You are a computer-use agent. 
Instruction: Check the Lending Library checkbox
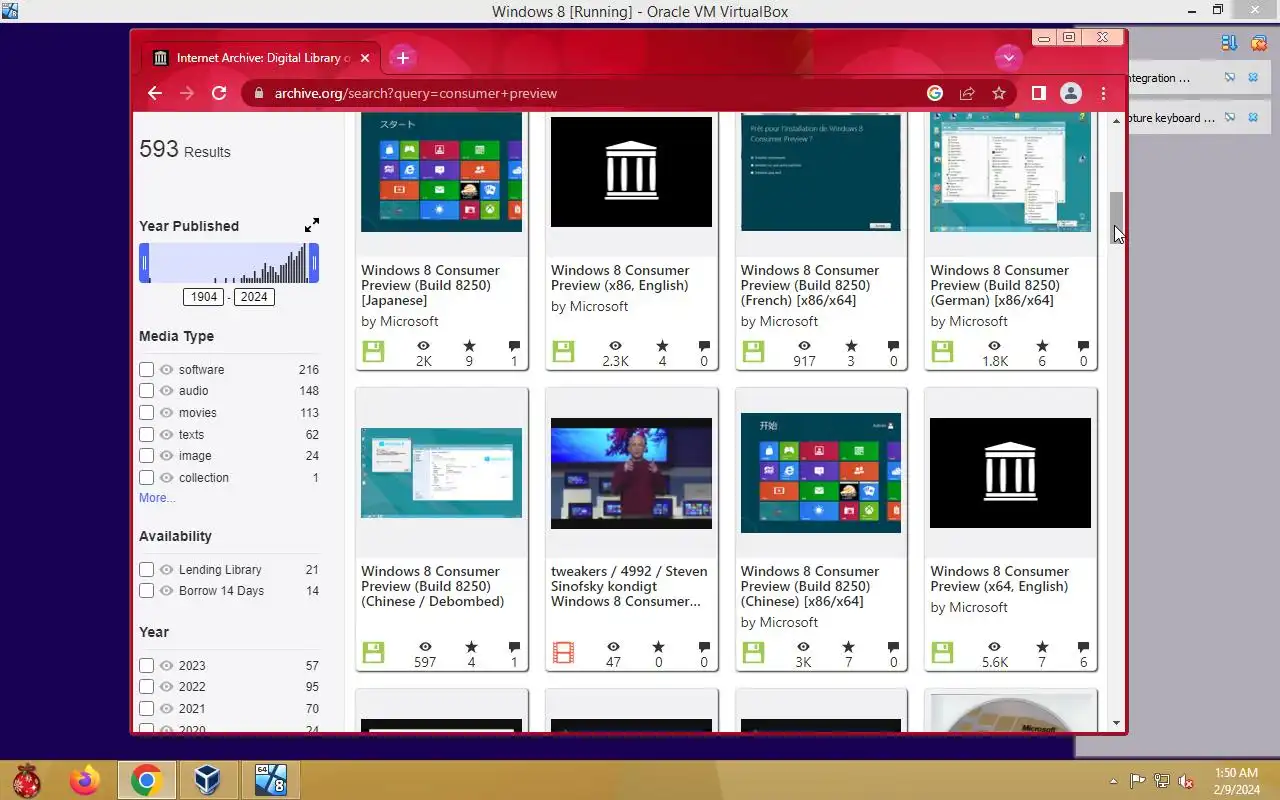(x=146, y=570)
